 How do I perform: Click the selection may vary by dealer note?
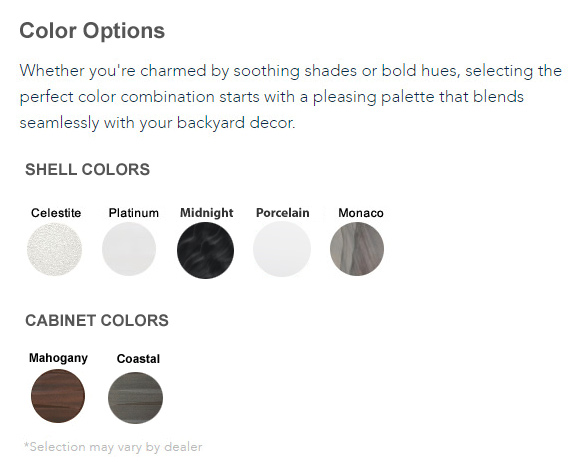point(113,447)
